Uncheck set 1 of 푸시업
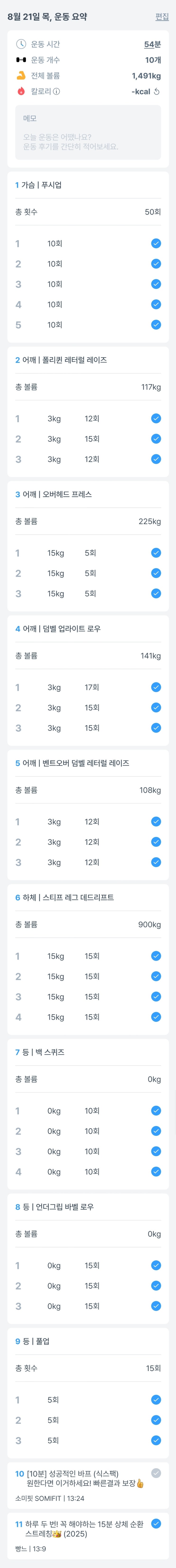Screen dimensions: 176x1568 [156, 244]
